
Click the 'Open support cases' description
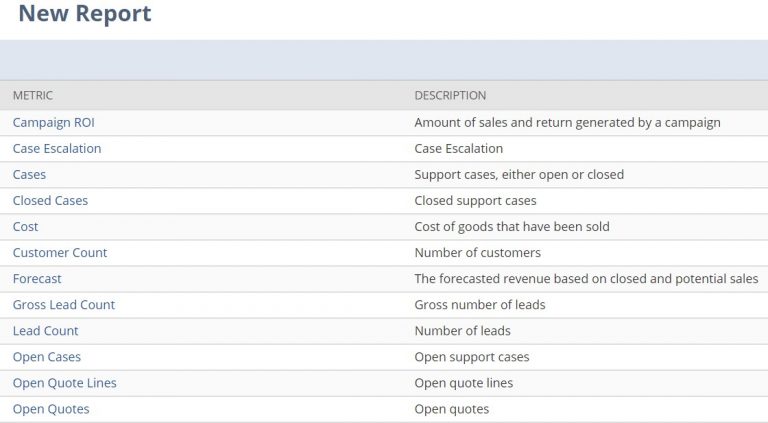(472, 356)
